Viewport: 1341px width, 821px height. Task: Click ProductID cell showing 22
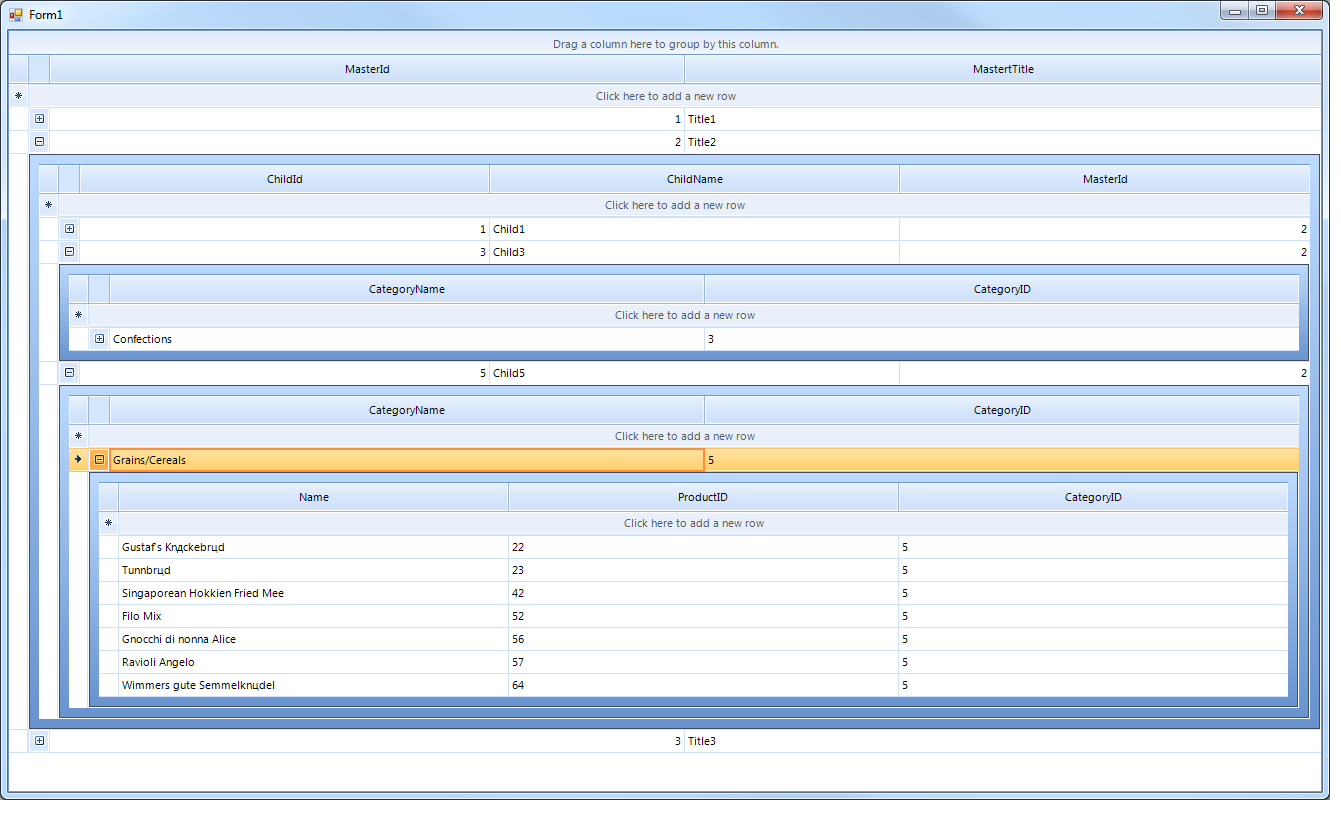point(704,547)
